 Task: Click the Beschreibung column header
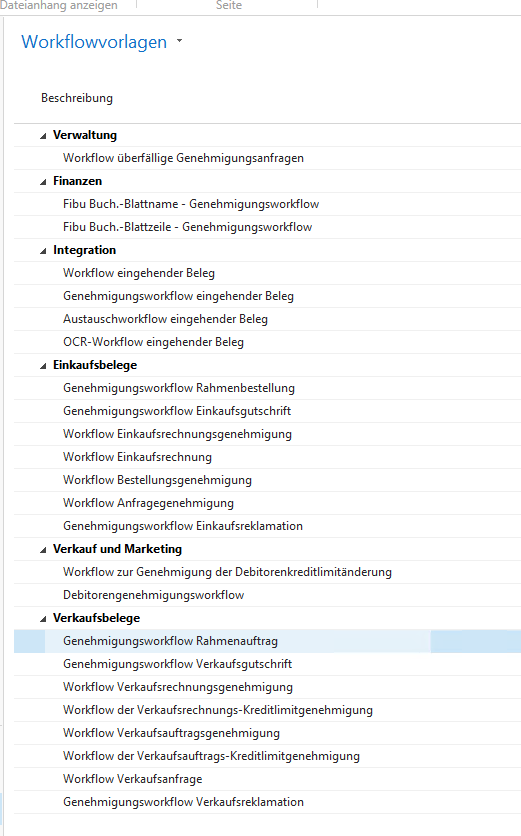click(x=77, y=98)
